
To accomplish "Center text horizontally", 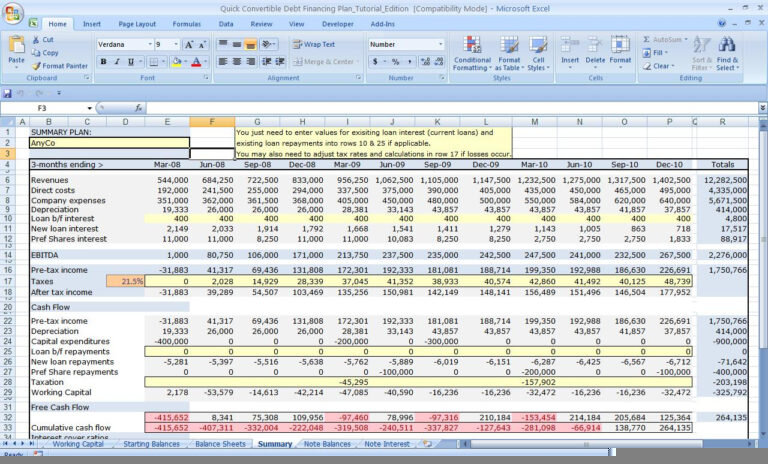I will coord(237,62).
